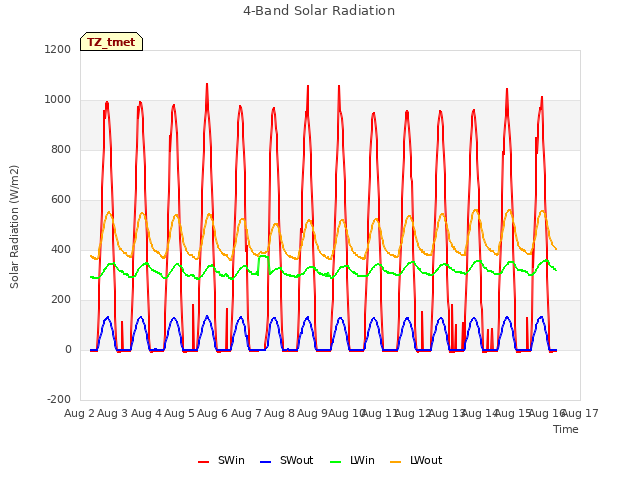Click the tallest SWin peak on Aug 5
This screenshot has height=480, width=640.
(207, 84)
